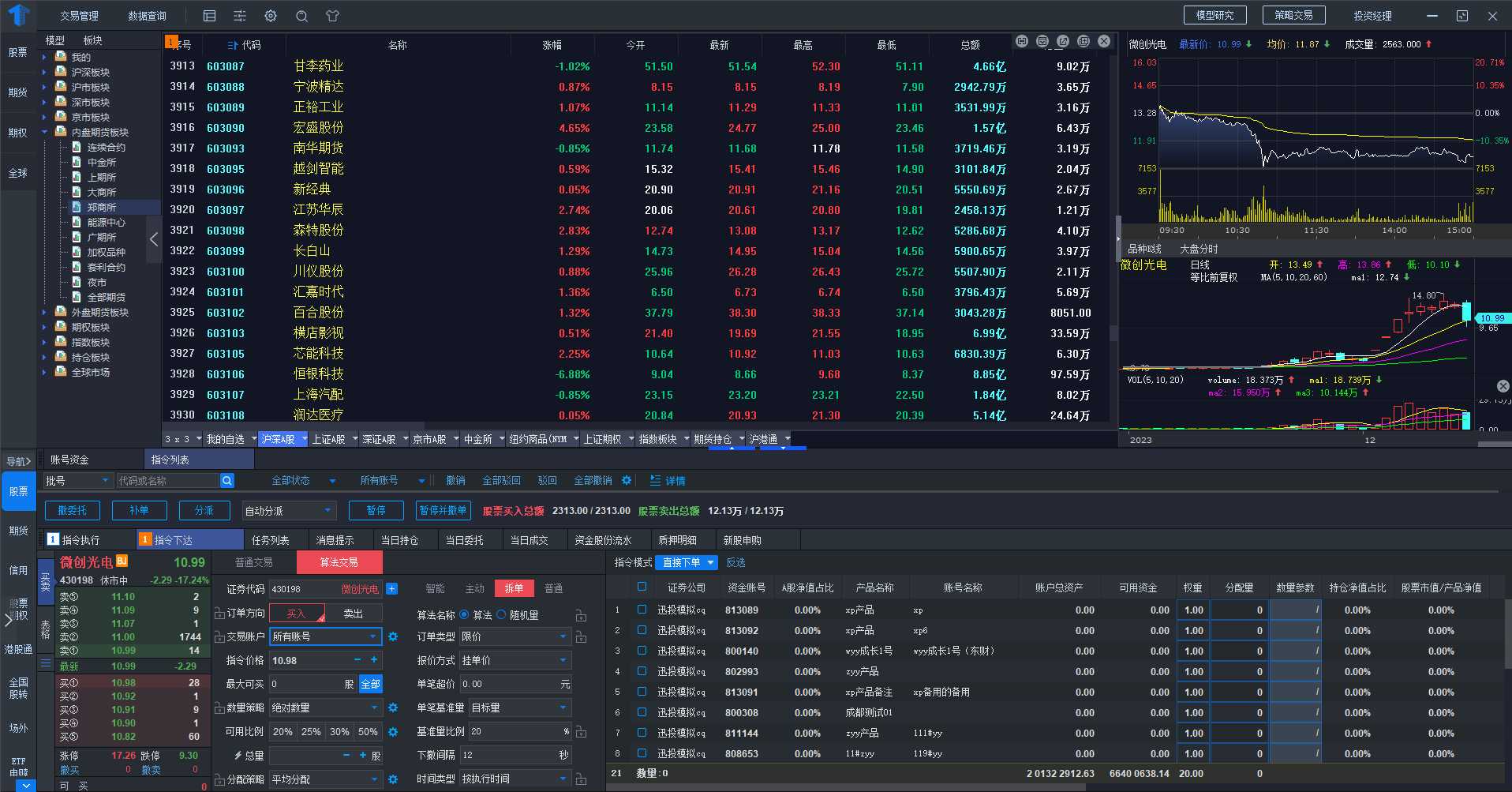The height and width of the screenshot is (792, 1512).
Task: Open settings gear in top toolbar
Action: [x=271, y=16]
